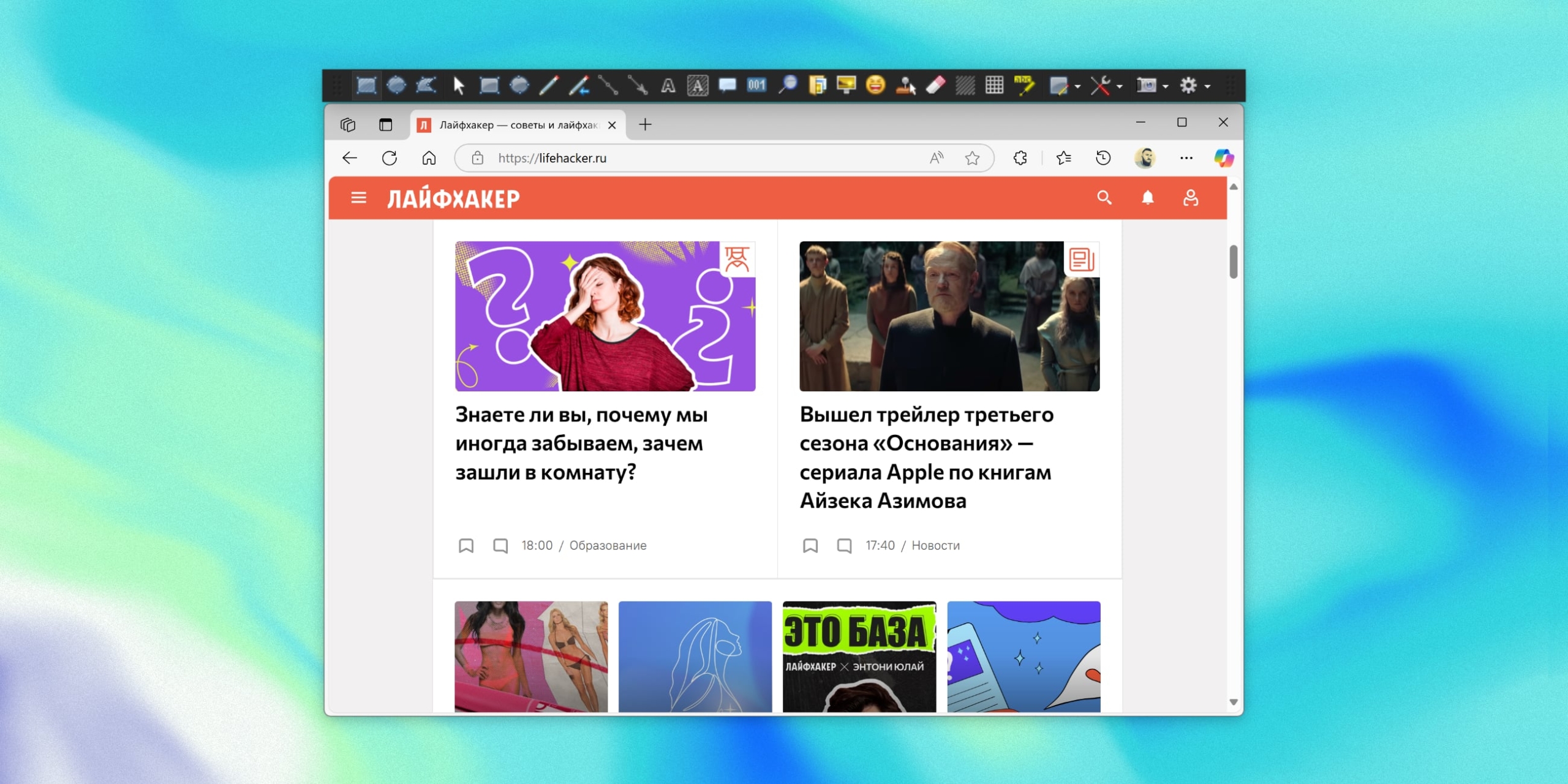The image size is (1568, 784).
Task: Refresh the current page
Action: [x=390, y=158]
